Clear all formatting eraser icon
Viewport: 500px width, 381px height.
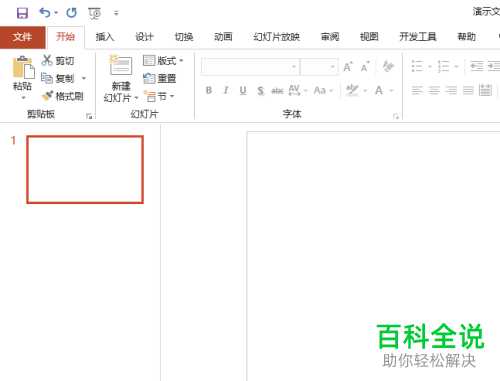388,67
